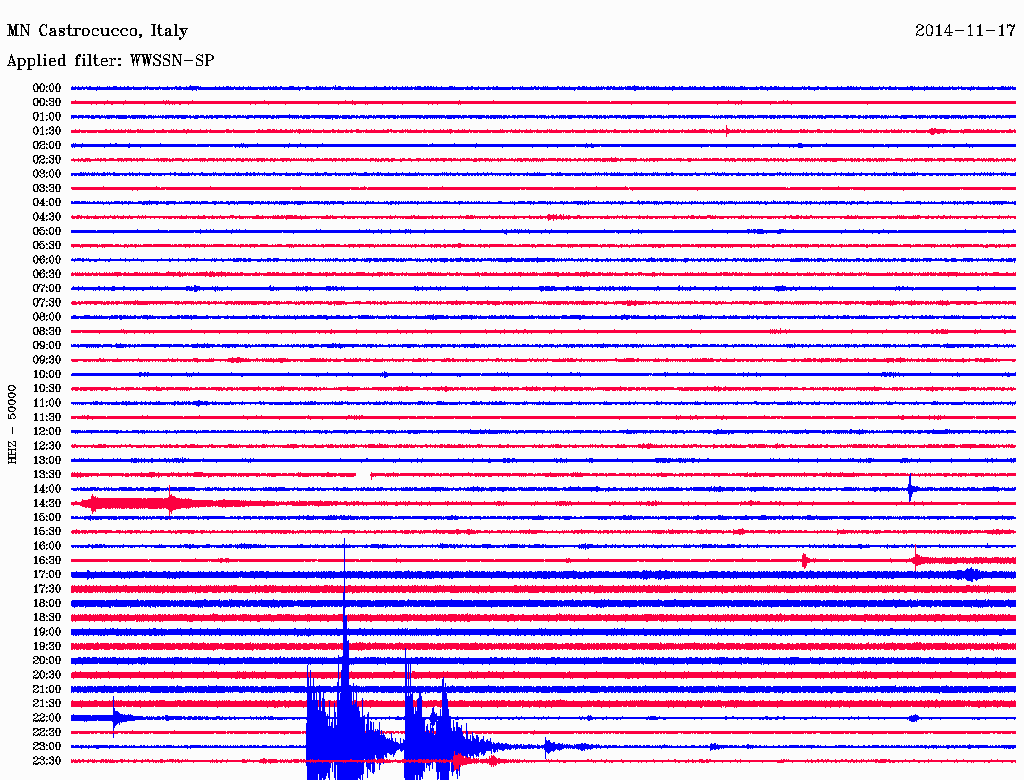Click the 05:00 time label
This screenshot has height=780, width=1024.
click(x=47, y=231)
